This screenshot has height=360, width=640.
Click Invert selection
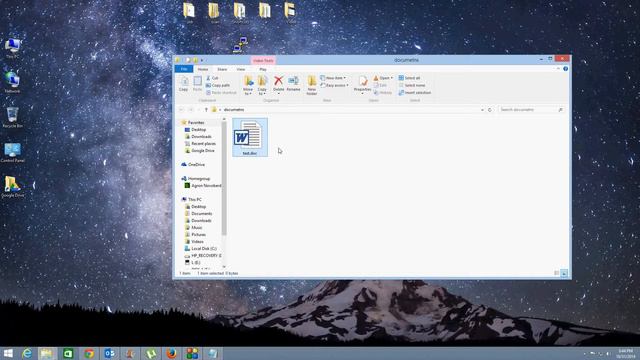point(414,93)
